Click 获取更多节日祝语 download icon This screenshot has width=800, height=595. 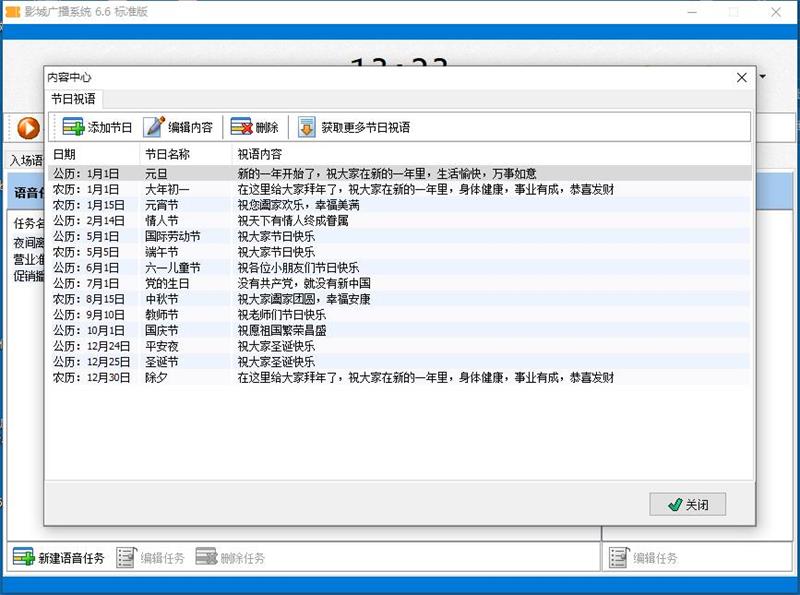pos(306,127)
